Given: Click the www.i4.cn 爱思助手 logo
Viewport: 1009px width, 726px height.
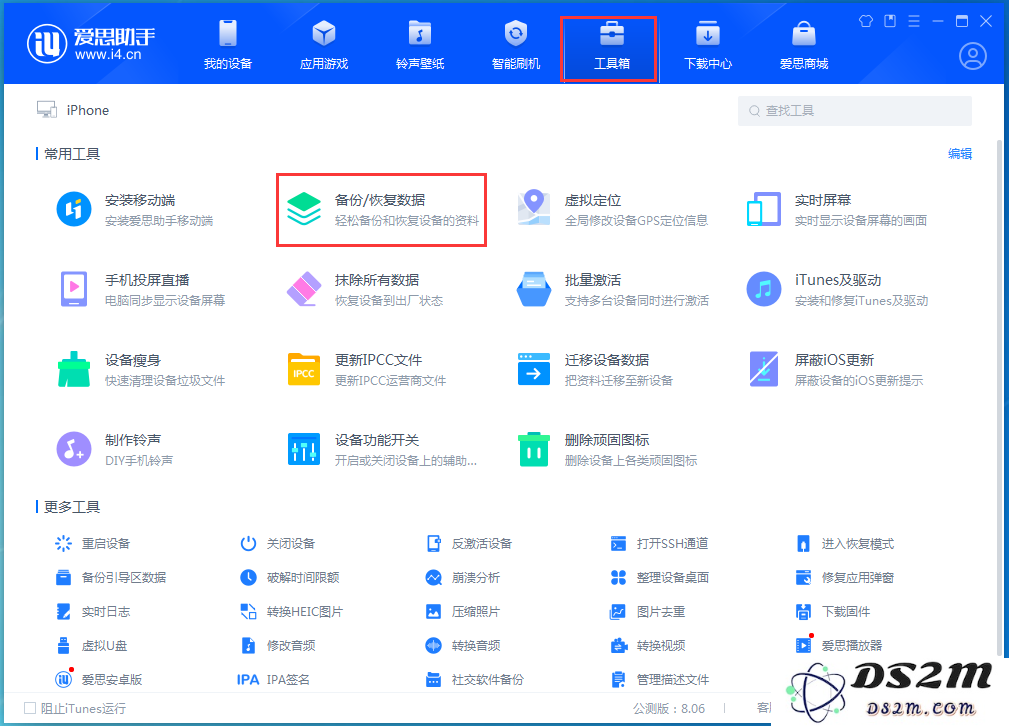Looking at the screenshot, I should click(x=91, y=44).
